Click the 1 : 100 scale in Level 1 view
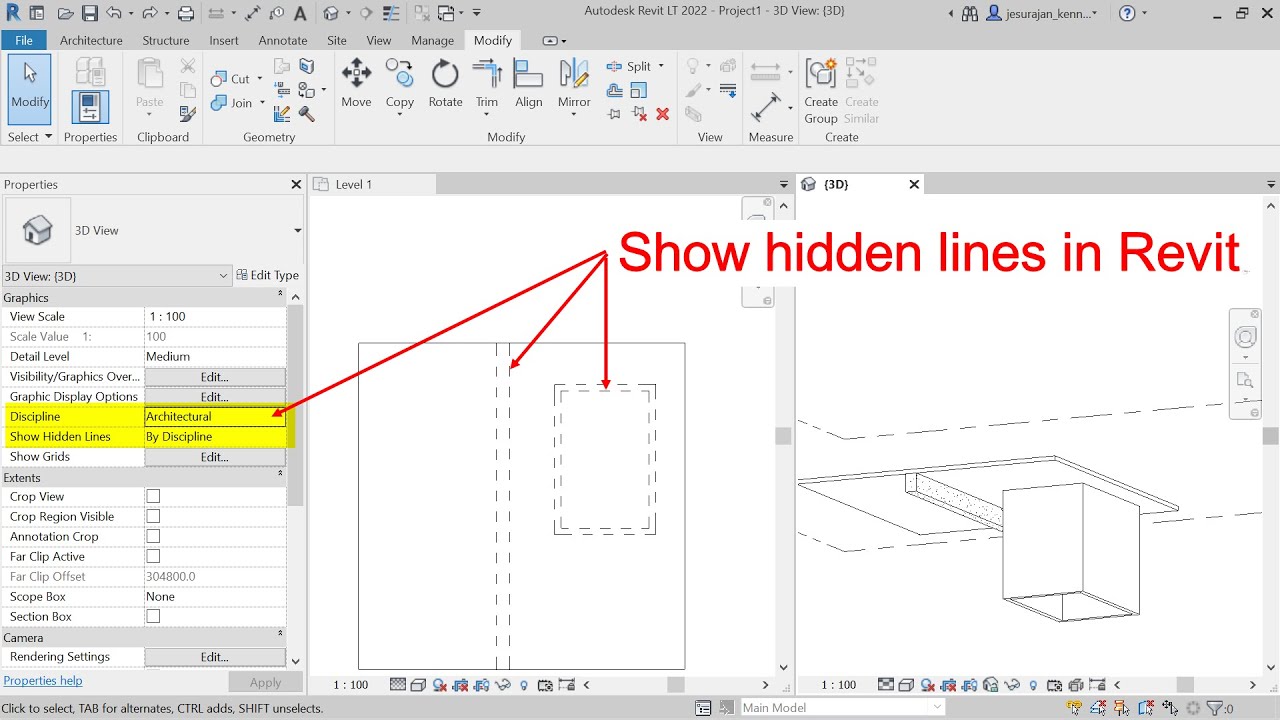The image size is (1280, 720). (351, 685)
